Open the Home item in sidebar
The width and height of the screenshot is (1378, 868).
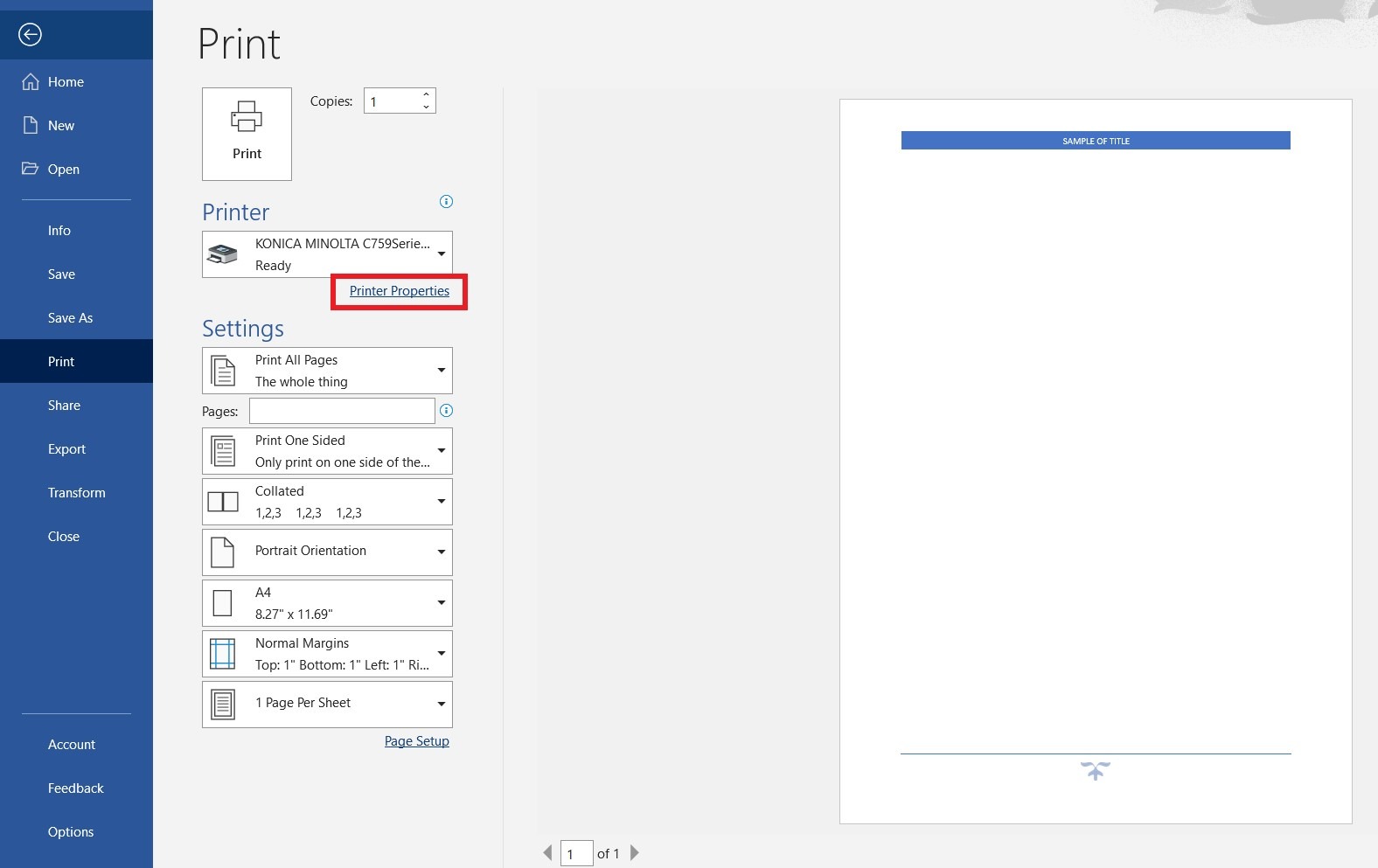click(66, 82)
